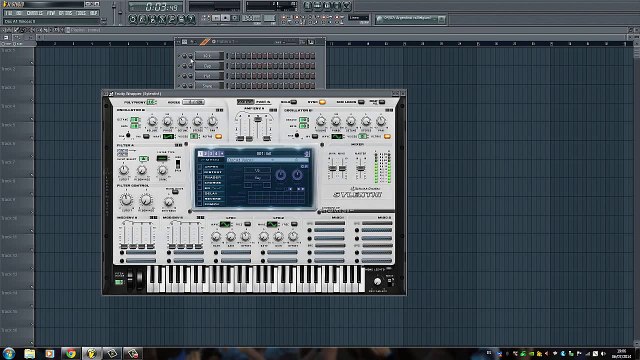Click the Sylenth1 pitch bend wheel
This screenshot has height=360, width=640.
130,279
